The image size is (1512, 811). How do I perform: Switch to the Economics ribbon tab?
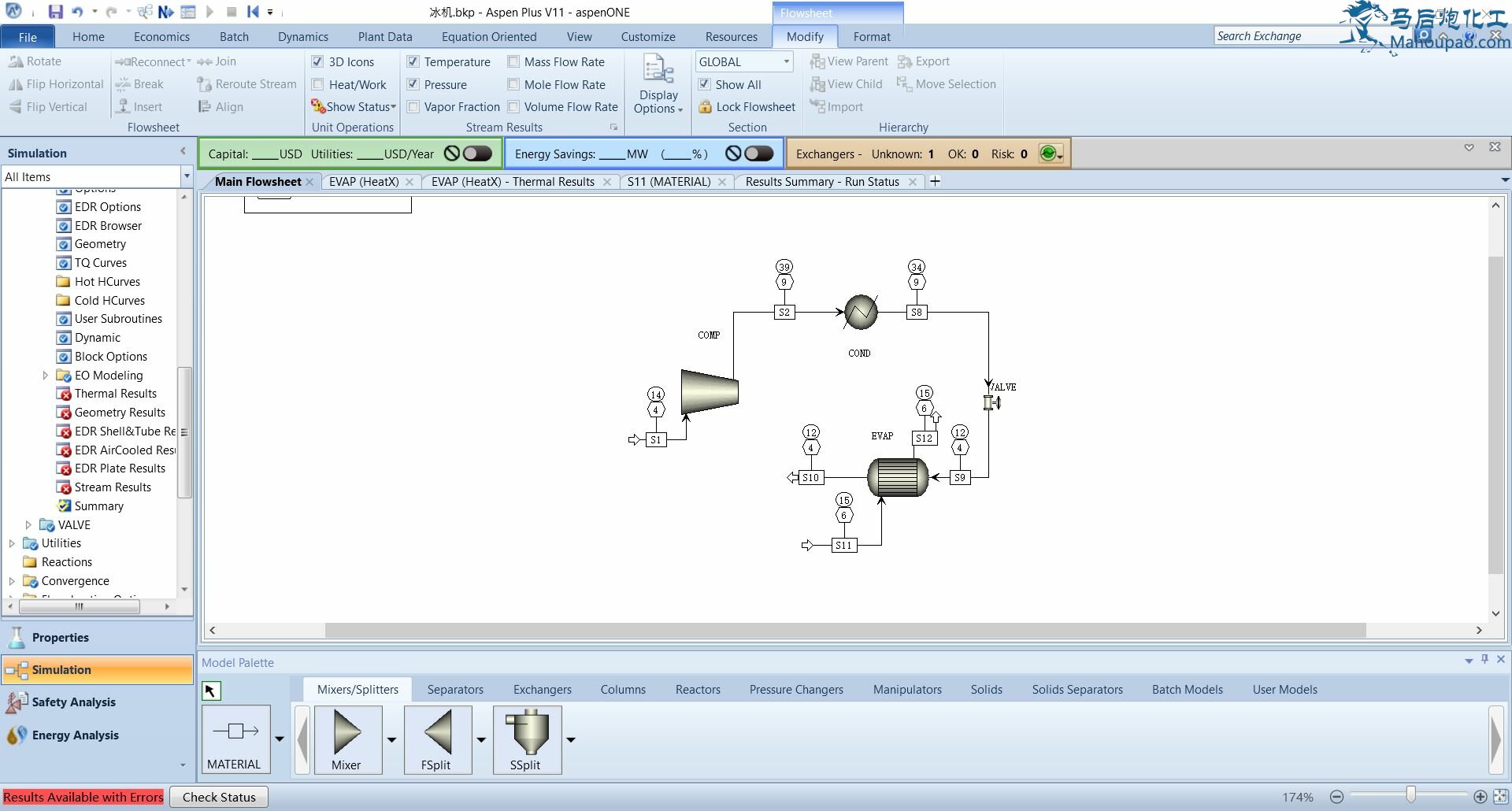click(161, 37)
